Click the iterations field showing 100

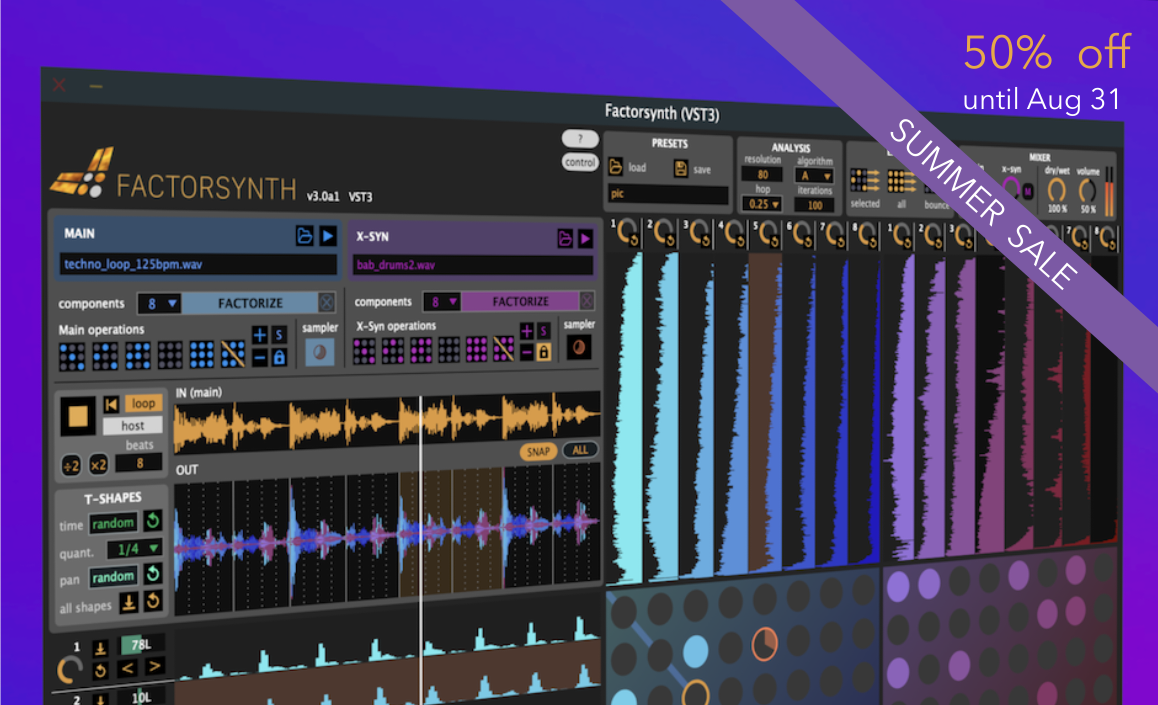pyautogui.click(x=815, y=205)
